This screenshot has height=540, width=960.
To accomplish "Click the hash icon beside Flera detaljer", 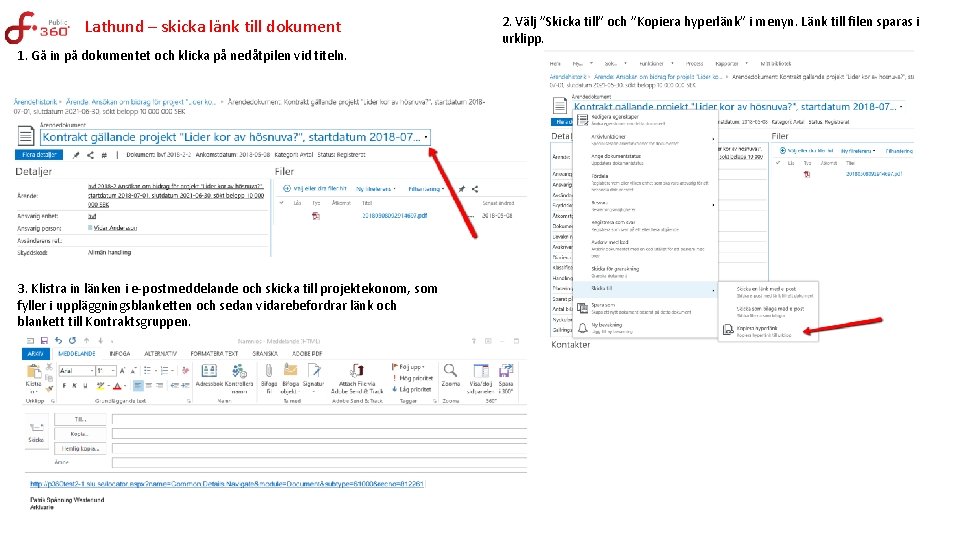I will click(104, 156).
